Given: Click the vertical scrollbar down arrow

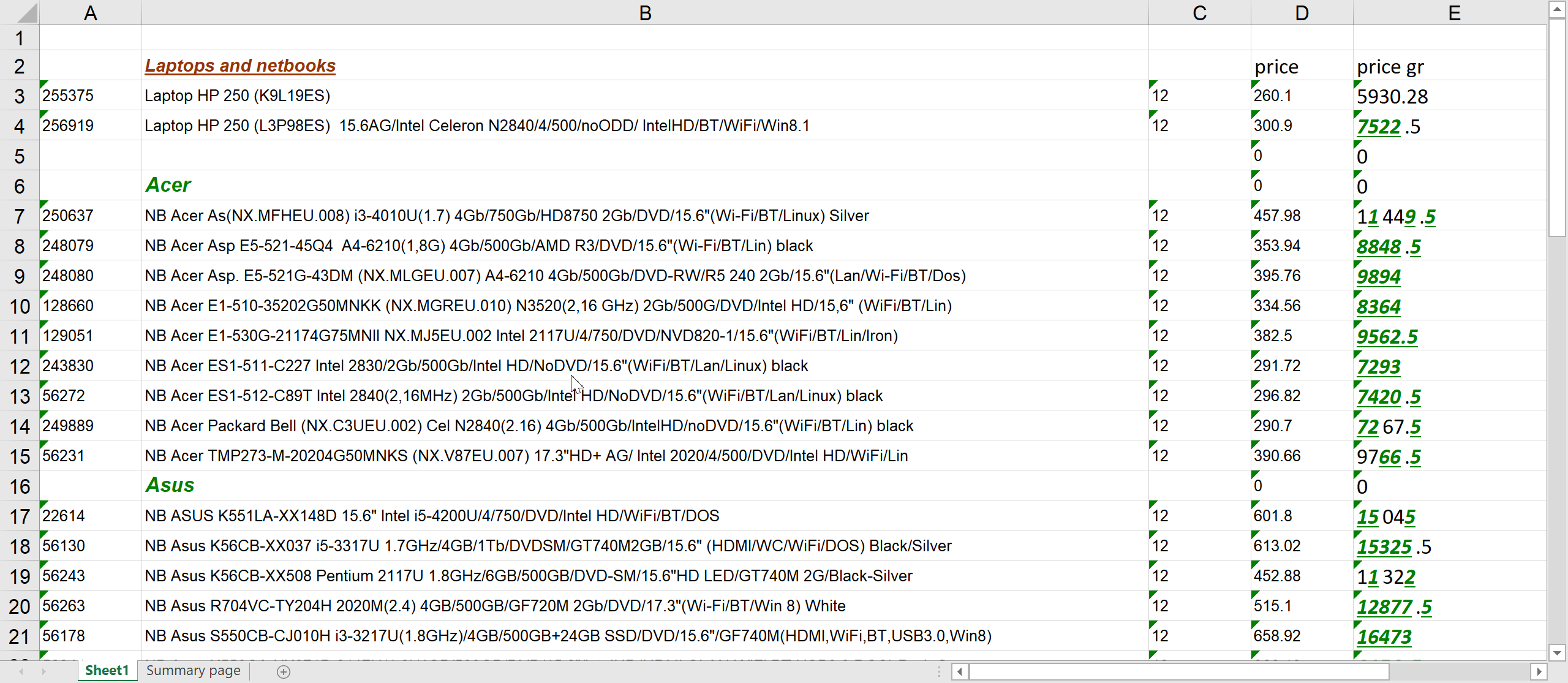Looking at the screenshot, I should 1557,653.
